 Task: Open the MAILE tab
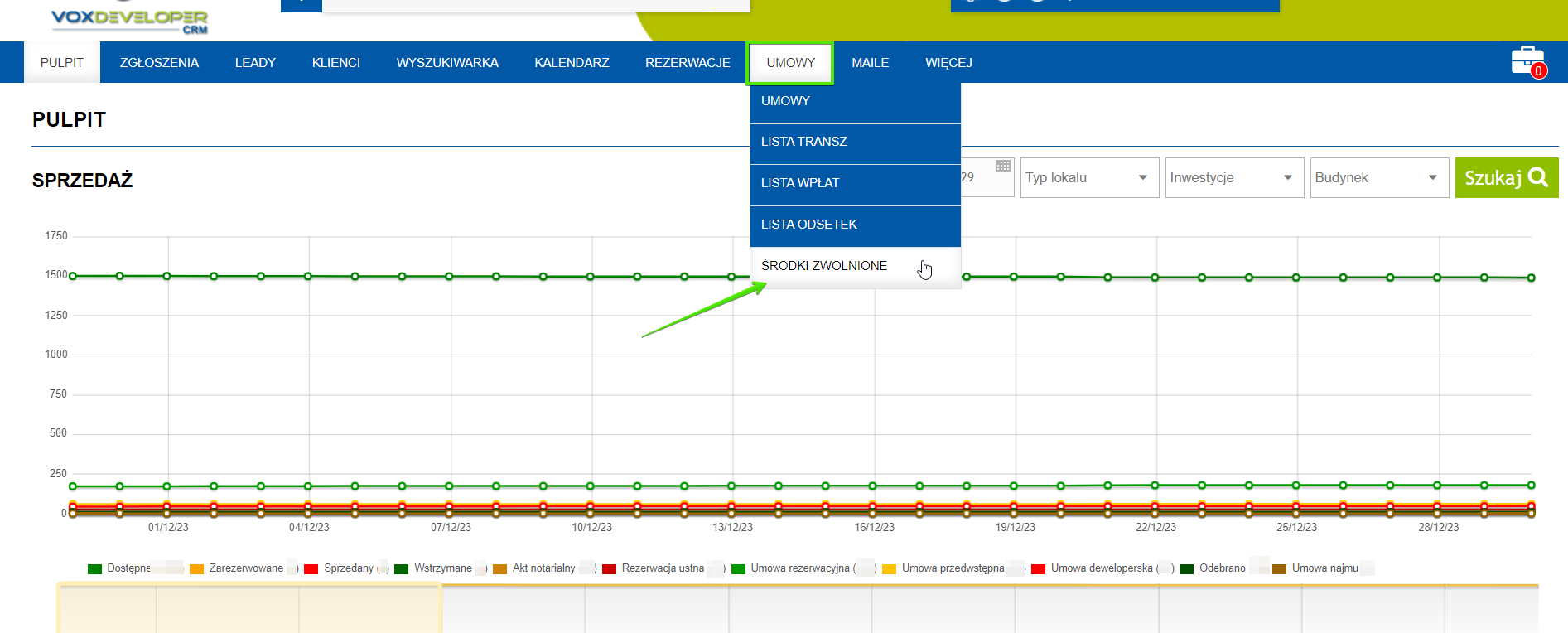[x=870, y=63]
